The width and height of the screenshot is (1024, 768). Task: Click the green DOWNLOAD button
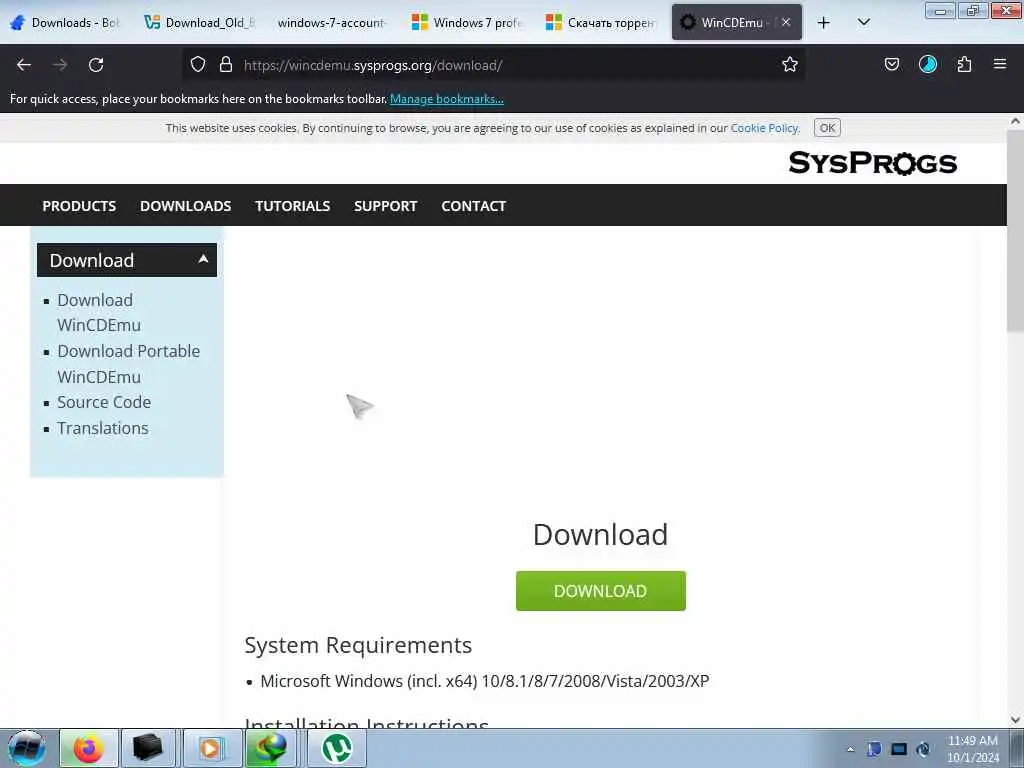click(600, 591)
